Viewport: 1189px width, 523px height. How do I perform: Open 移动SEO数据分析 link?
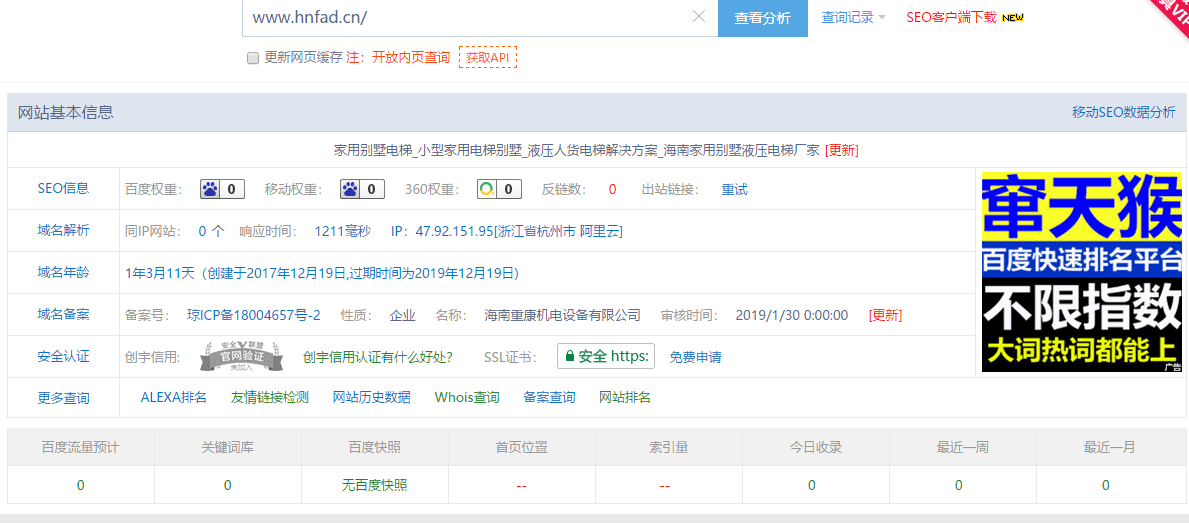coord(1123,112)
